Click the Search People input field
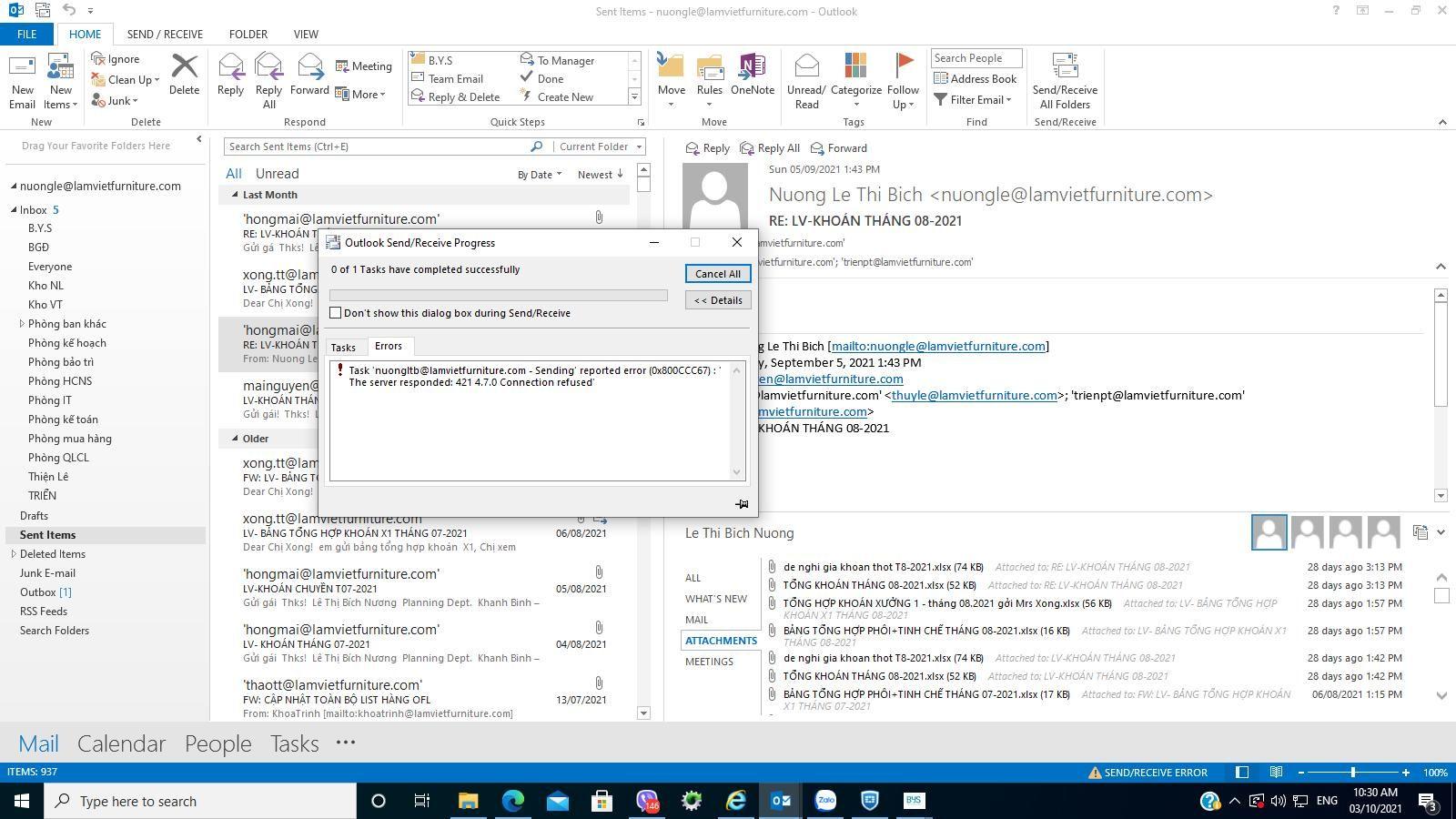Viewport: 1456px width, 819px height. tap(976, 58)
